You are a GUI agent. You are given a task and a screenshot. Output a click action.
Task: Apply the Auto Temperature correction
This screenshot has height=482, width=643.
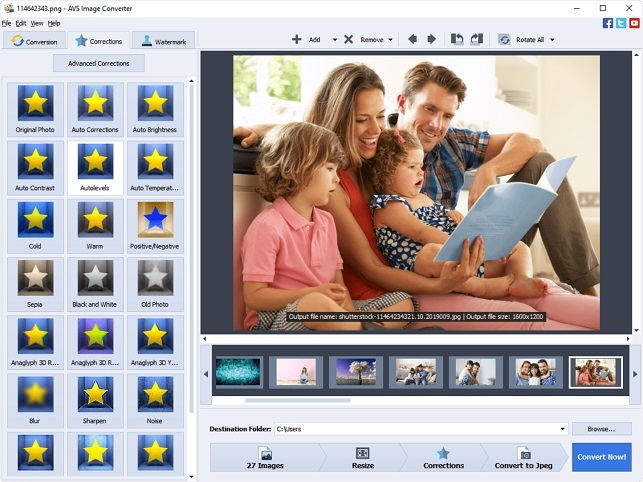tap(155, 168)
